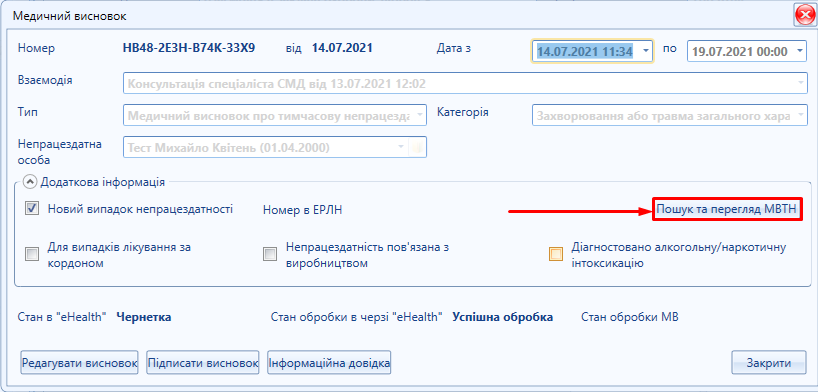This screenshot has height=392, width=818.
Task: Open the Непрацездатна особа dropdown arrow
Action: 401,147
